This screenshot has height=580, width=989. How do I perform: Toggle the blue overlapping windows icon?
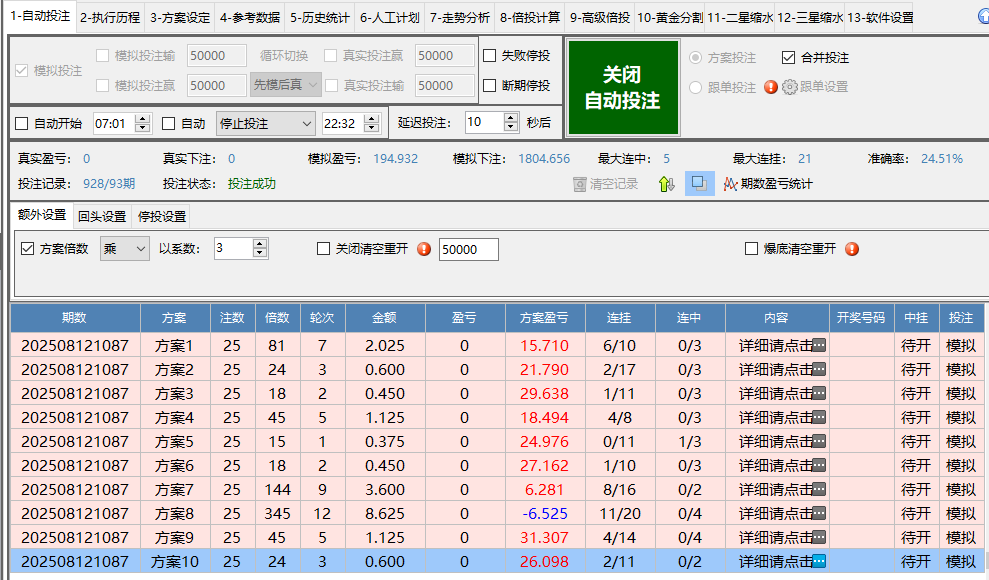699,183
